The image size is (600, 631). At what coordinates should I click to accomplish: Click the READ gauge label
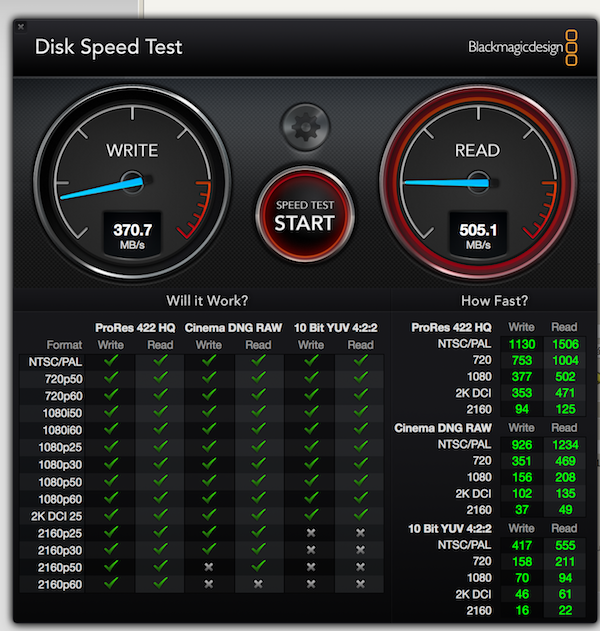coord(477,151)
